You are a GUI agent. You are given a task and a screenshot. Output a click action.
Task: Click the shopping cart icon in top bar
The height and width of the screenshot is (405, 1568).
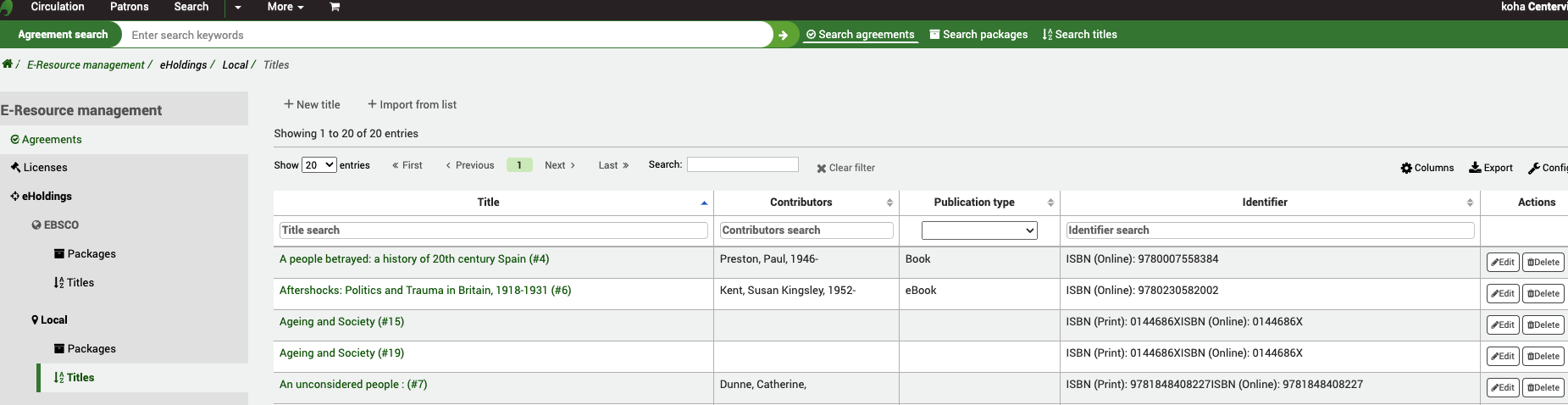coord(335,7)
